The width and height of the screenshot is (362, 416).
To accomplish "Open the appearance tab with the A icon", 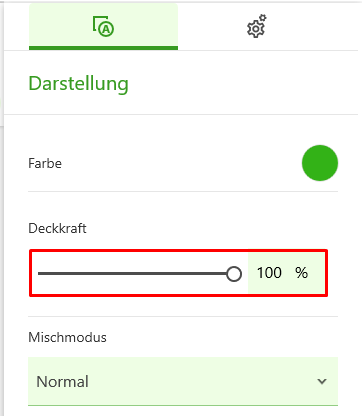I will [103, 26].
